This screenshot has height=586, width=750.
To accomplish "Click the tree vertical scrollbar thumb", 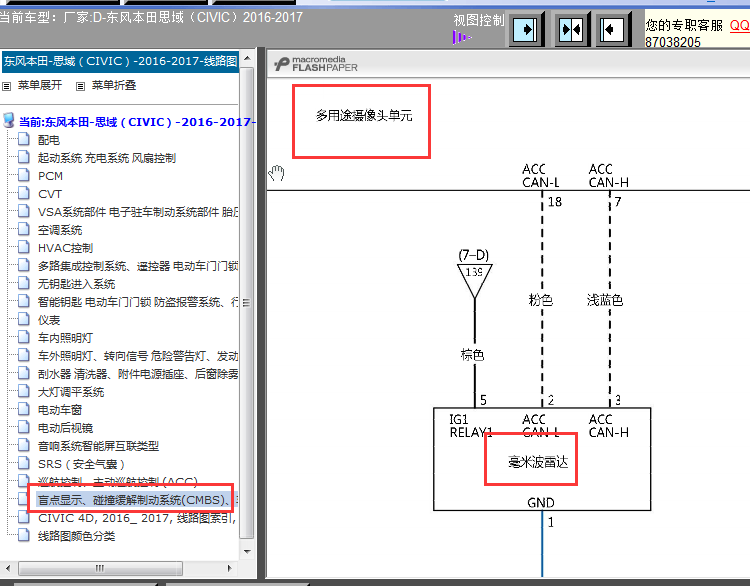I will pos(247,302).
